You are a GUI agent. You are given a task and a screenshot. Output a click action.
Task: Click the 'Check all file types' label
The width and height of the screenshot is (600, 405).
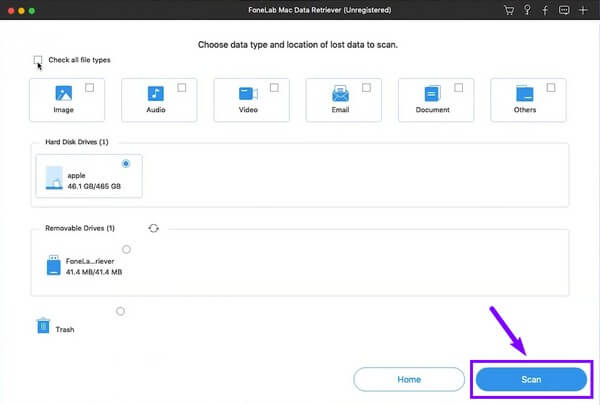[x=79, y=60]
